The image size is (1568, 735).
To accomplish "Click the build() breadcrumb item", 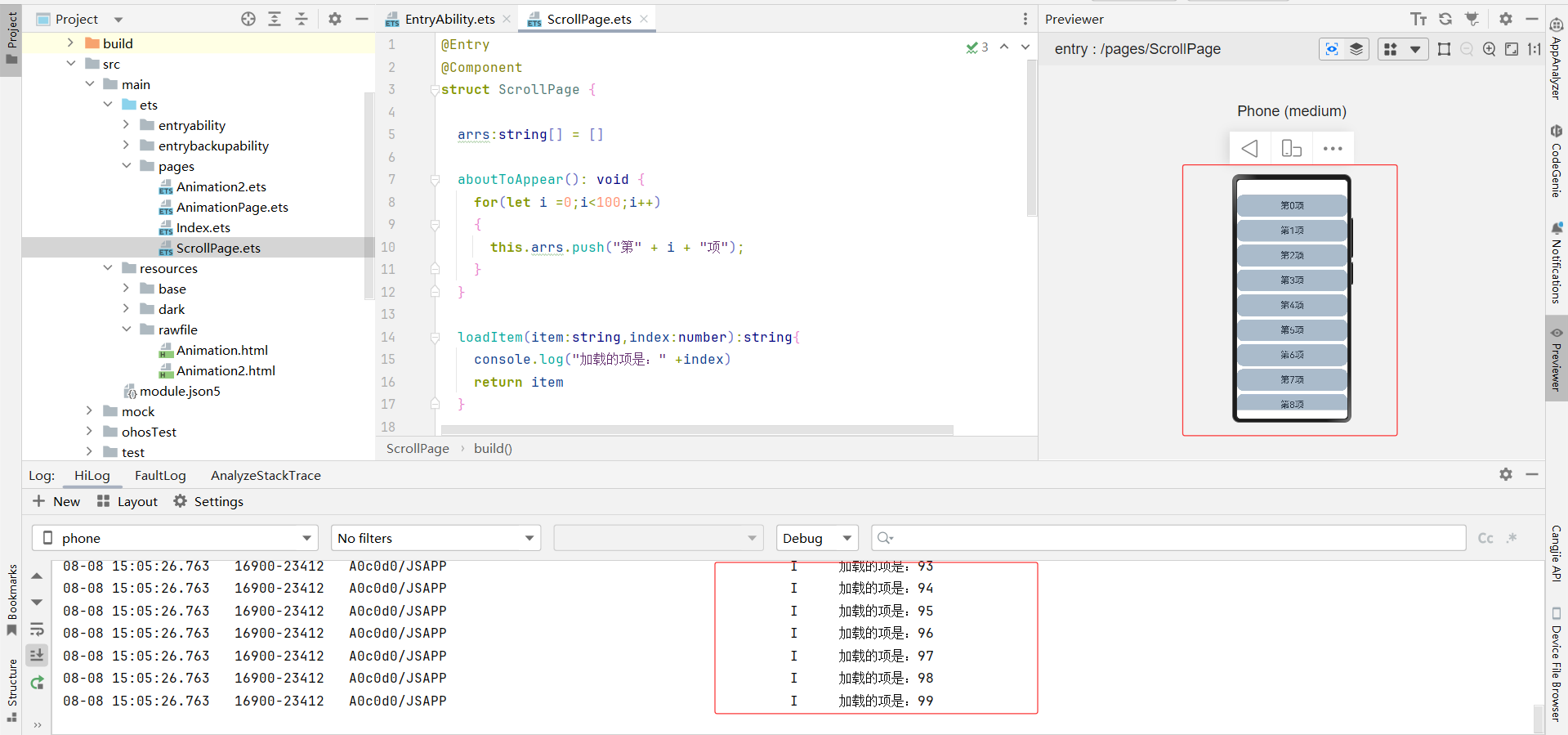I will 493,448.
